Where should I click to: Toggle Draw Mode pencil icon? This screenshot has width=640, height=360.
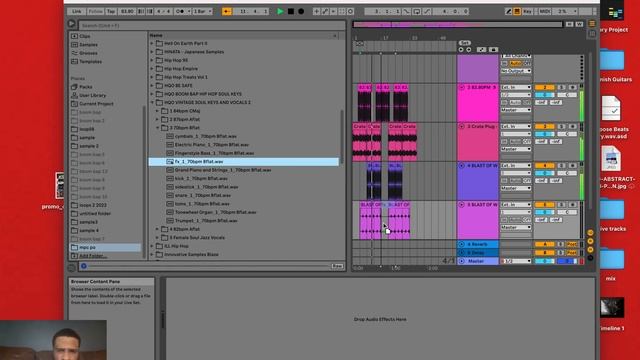pyautogui.click(x=509, y=11)
